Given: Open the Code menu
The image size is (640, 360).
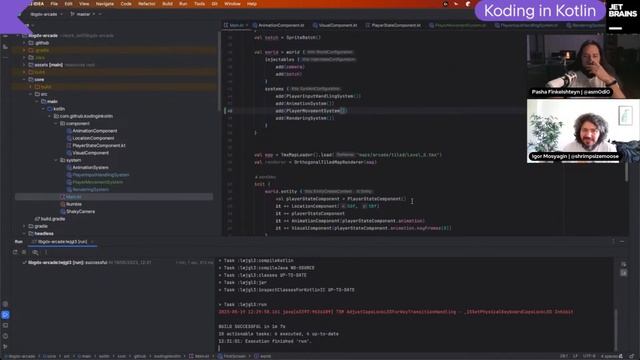Looking at the screenshot, I should [x=126, y=4].
